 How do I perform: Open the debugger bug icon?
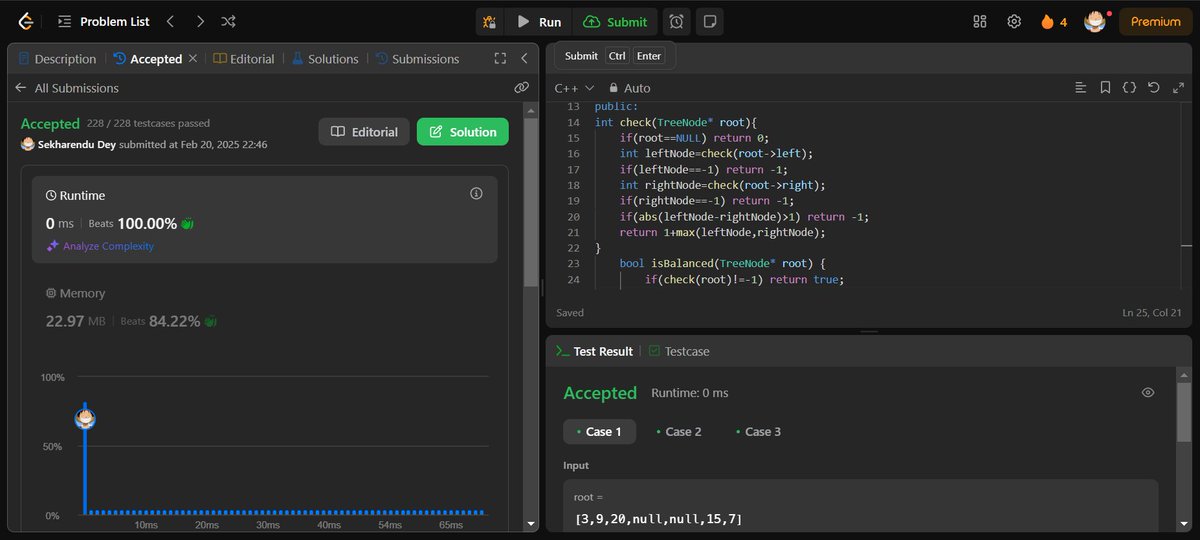pyautogui.click(x=489, y=21)
